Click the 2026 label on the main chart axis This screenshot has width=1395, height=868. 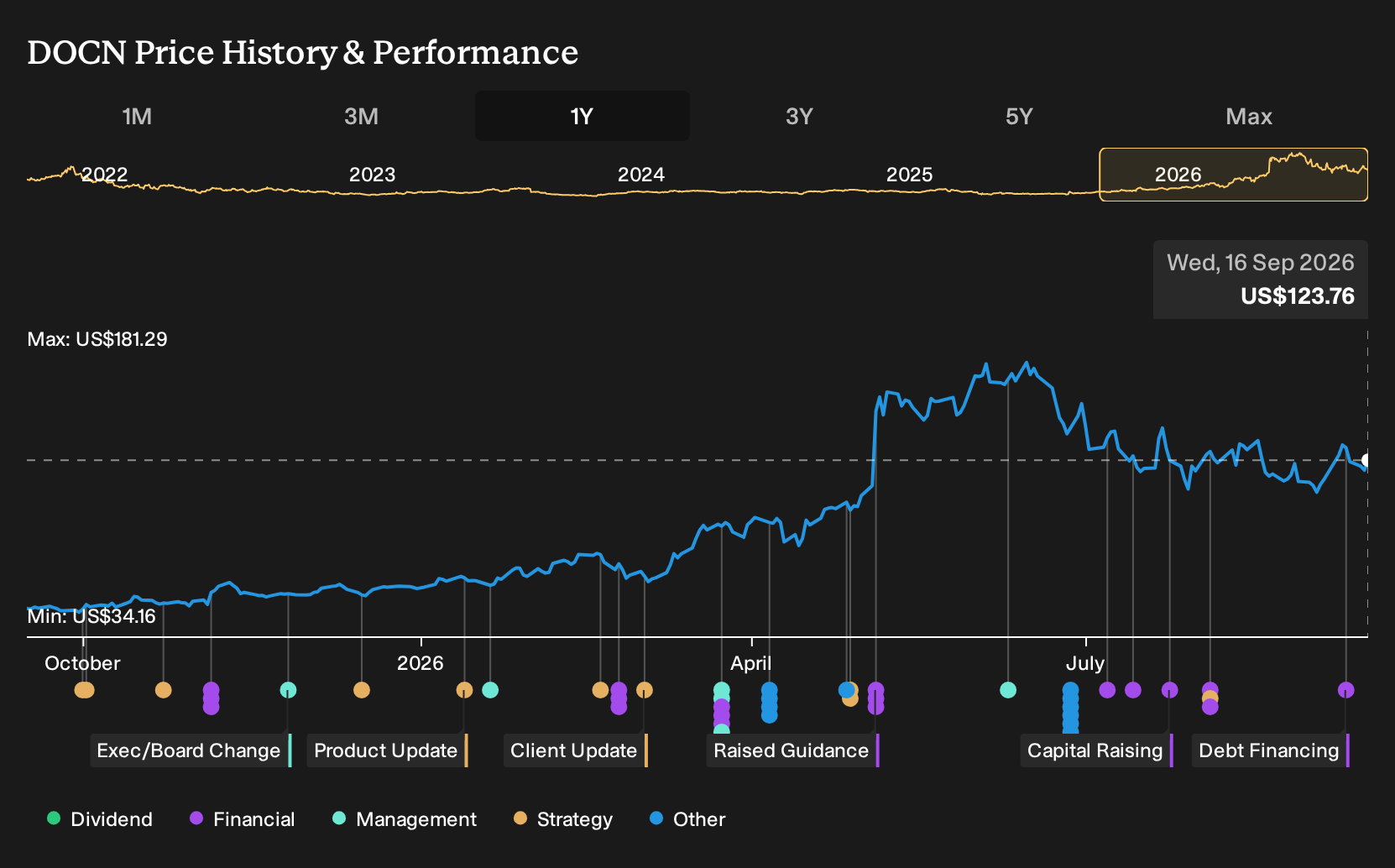pos(420,663)
